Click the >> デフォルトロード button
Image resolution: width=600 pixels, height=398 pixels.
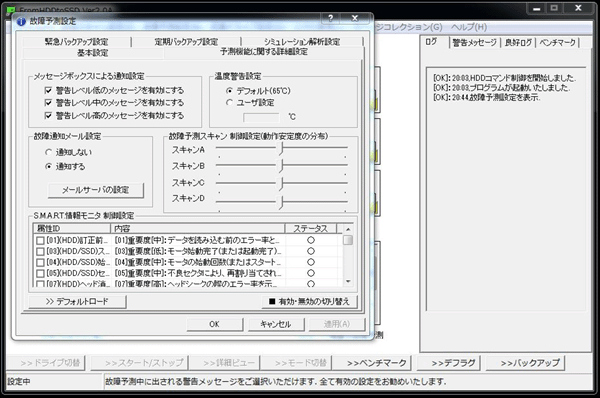(77, 302)
